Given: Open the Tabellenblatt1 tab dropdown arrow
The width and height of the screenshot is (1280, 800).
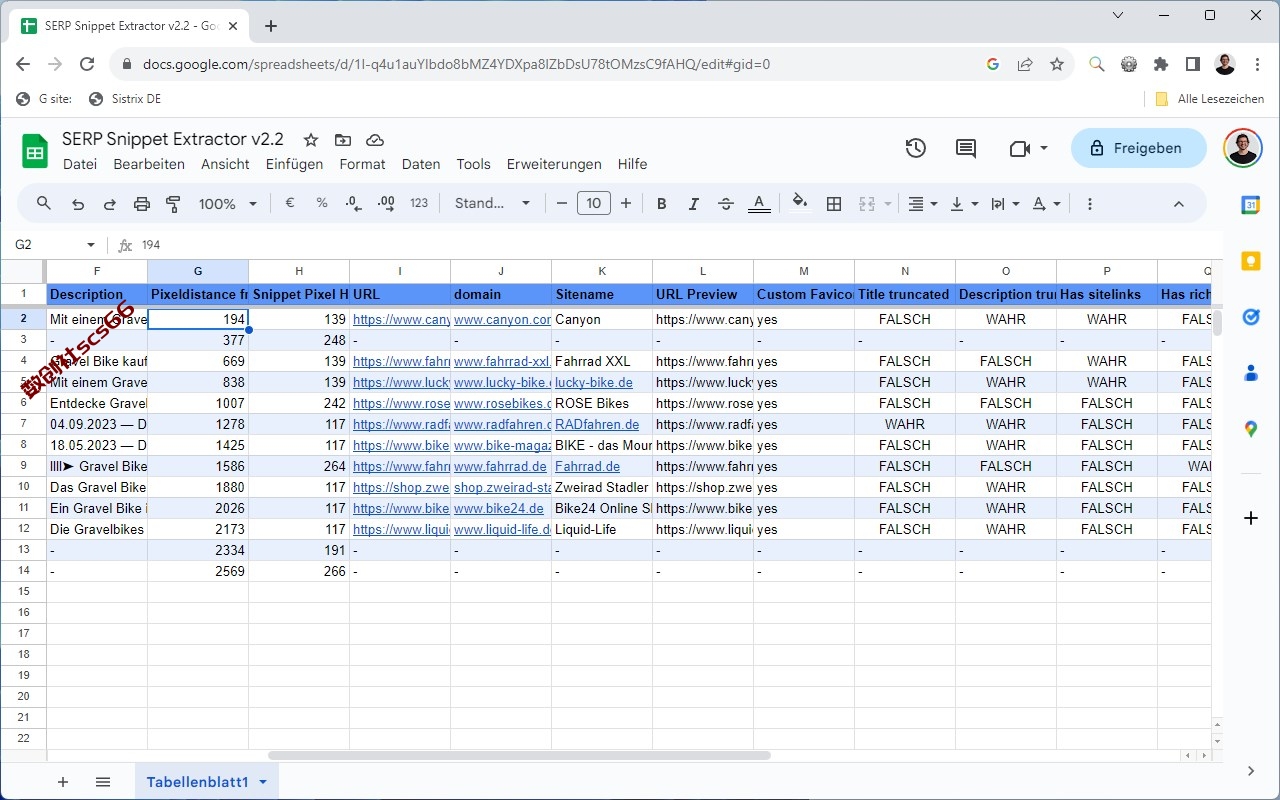Looking at the screenshot, I should [x=263, y=782].
